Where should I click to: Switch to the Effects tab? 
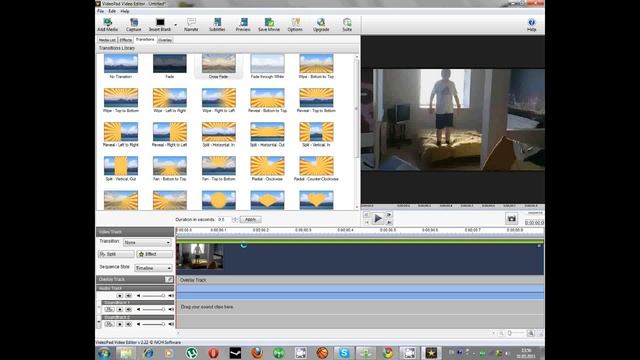click(126, 40)
